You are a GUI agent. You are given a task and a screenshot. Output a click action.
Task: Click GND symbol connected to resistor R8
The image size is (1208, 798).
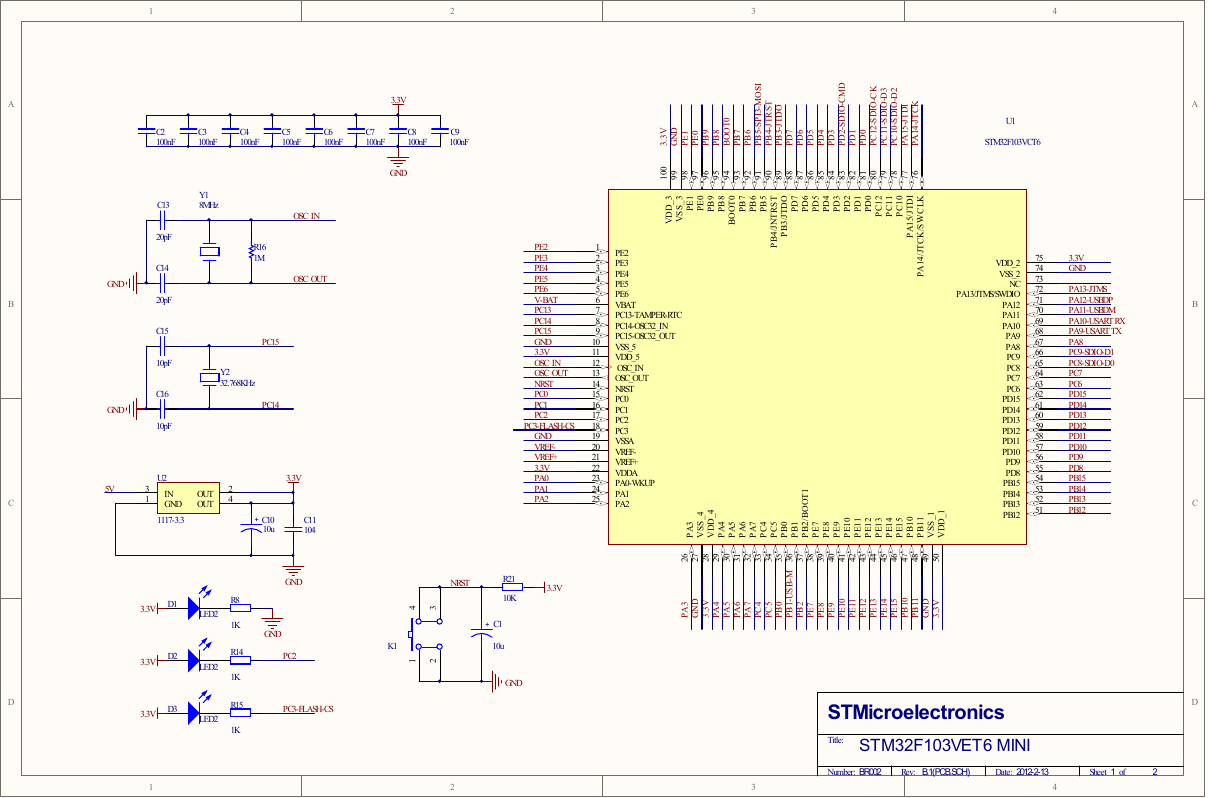point(272,624)
